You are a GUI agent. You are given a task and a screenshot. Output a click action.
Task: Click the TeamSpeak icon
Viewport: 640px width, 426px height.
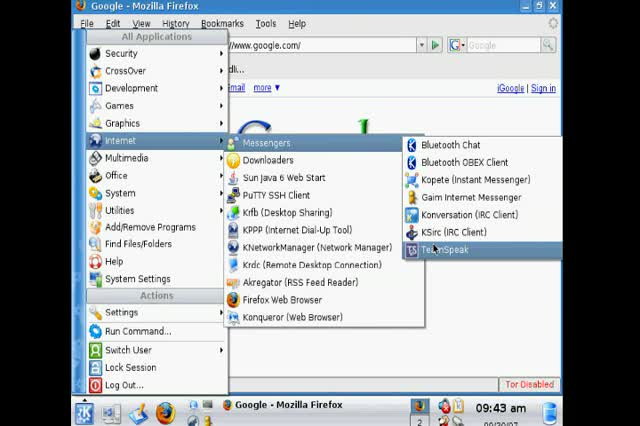tap(411, 250)
